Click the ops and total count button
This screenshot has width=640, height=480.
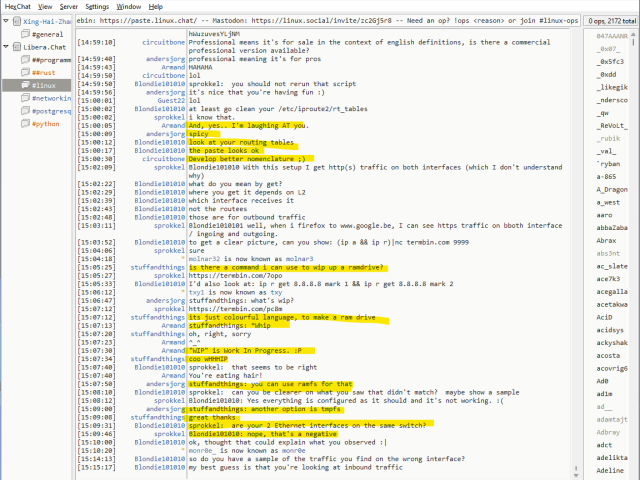point(611,20)
